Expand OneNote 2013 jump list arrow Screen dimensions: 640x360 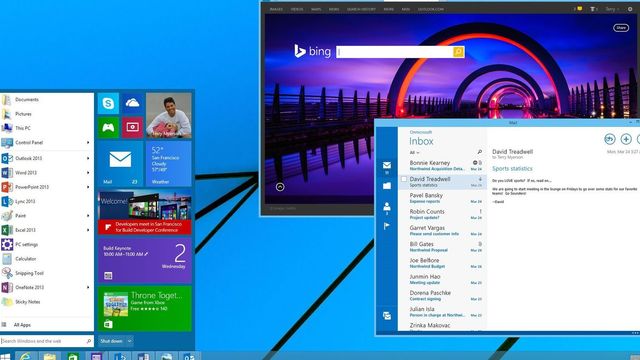[x=88, y=287]
